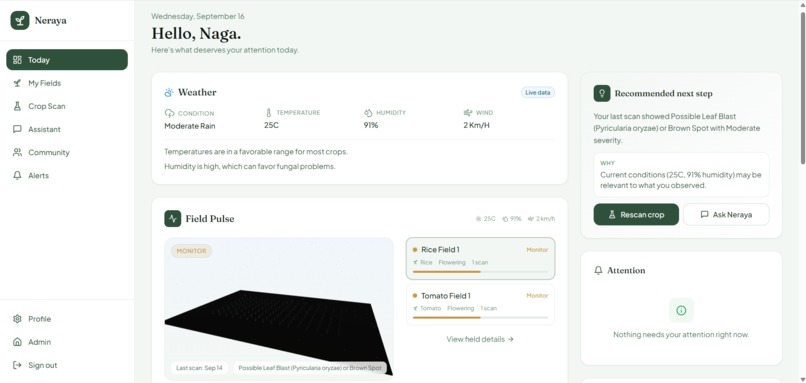This screenshot has width=806, height=383.
Task: Click the Ask Neraya button
Action: [726, 215]
